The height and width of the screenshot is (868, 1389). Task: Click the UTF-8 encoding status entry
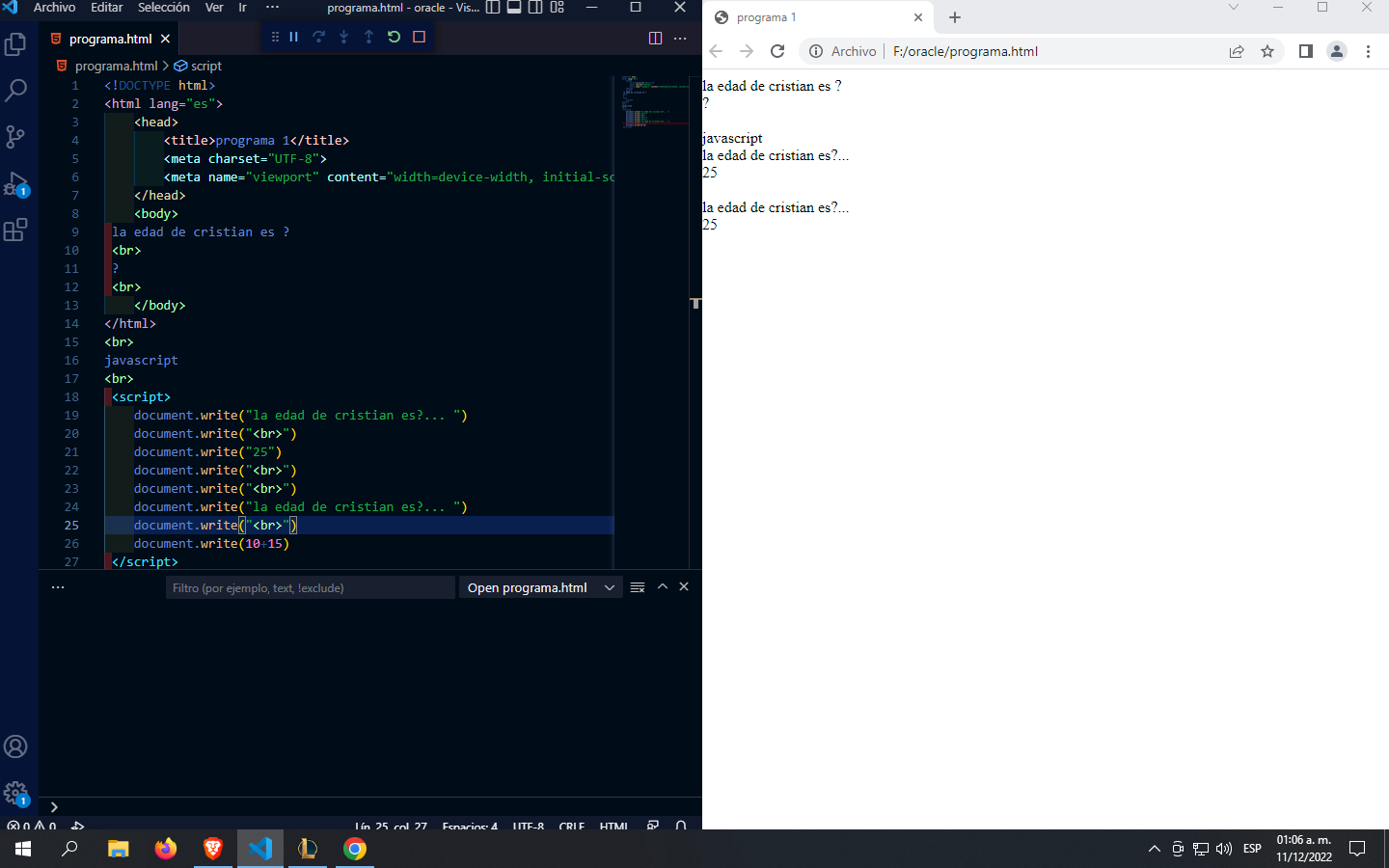[x=529, y=826]
